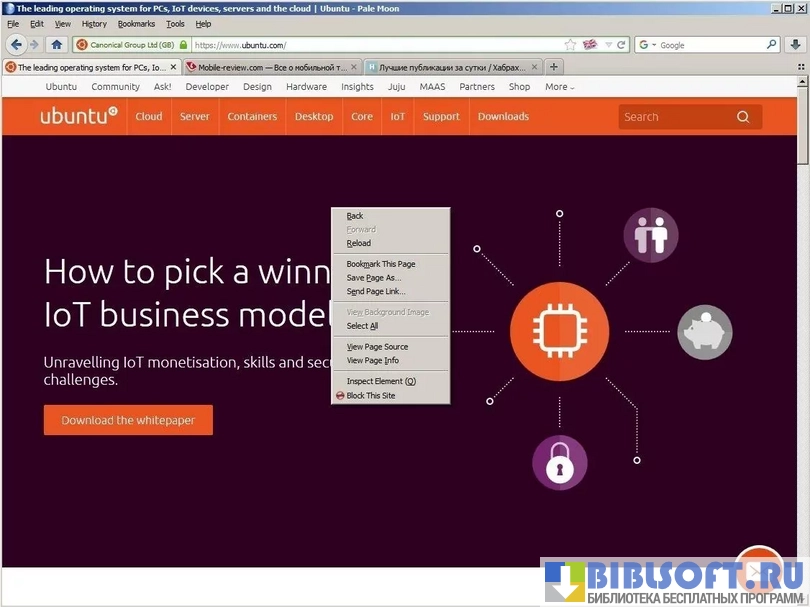
Task: Reload page using address bar reload icon
Action: tap(621, 45)
